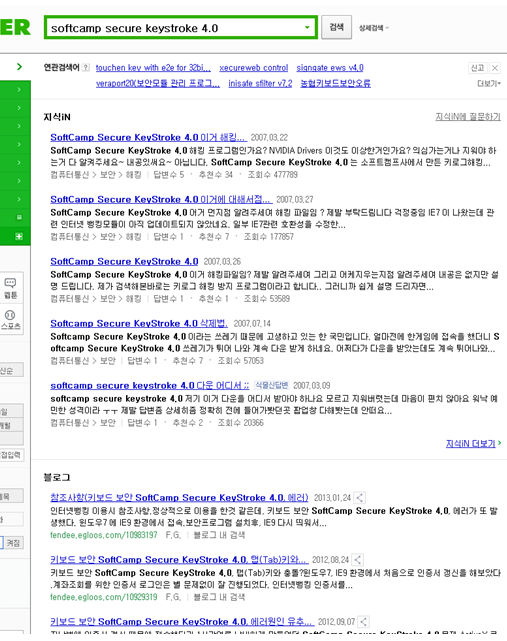Open blog post 참조사항(키보드 보안 SoftCamp Secure KeyStroke 4.0. 에러)
The width and height of the screenshot is (507, 641).
coord(179,498)
